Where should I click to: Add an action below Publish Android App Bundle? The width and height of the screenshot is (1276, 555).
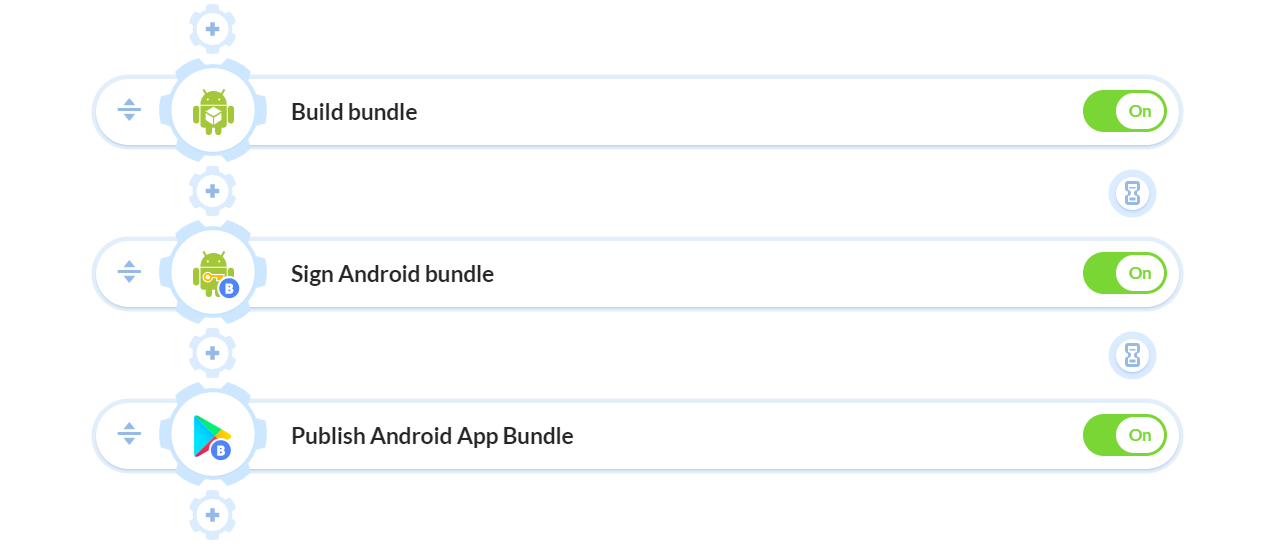(x=213, y=515)
